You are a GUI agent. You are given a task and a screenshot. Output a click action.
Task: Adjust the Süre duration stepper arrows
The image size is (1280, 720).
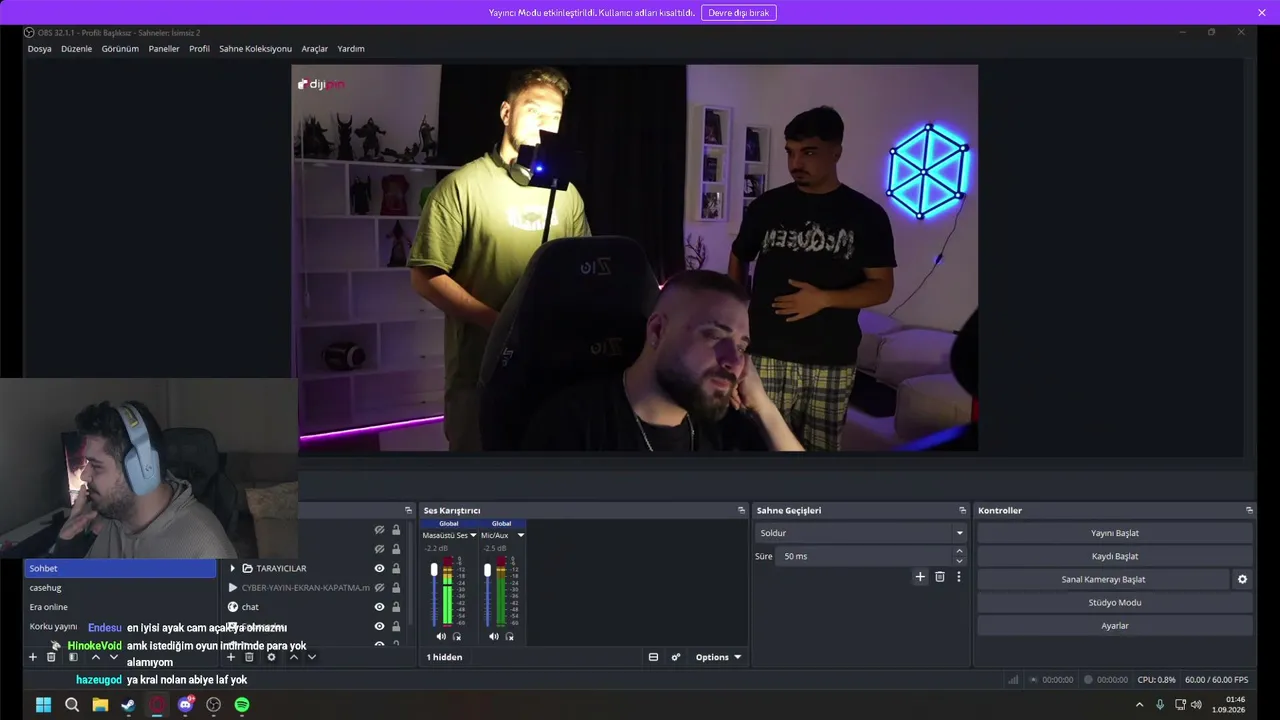(x=960, y=556)
